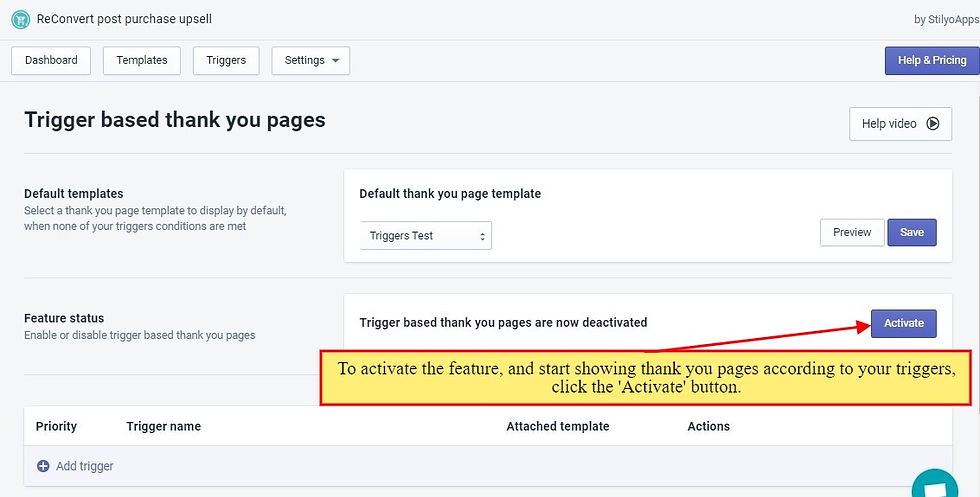Click 'Default thank you page template' title
This screenshot has width=980, height=497.
[x=450, y=194]
